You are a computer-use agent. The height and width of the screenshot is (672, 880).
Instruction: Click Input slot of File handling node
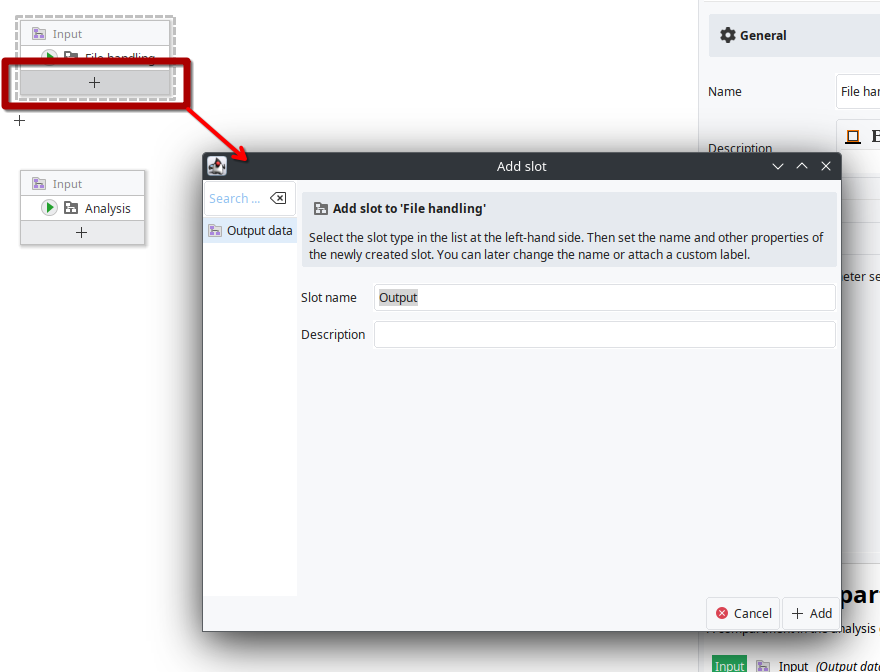click(94, 34)
